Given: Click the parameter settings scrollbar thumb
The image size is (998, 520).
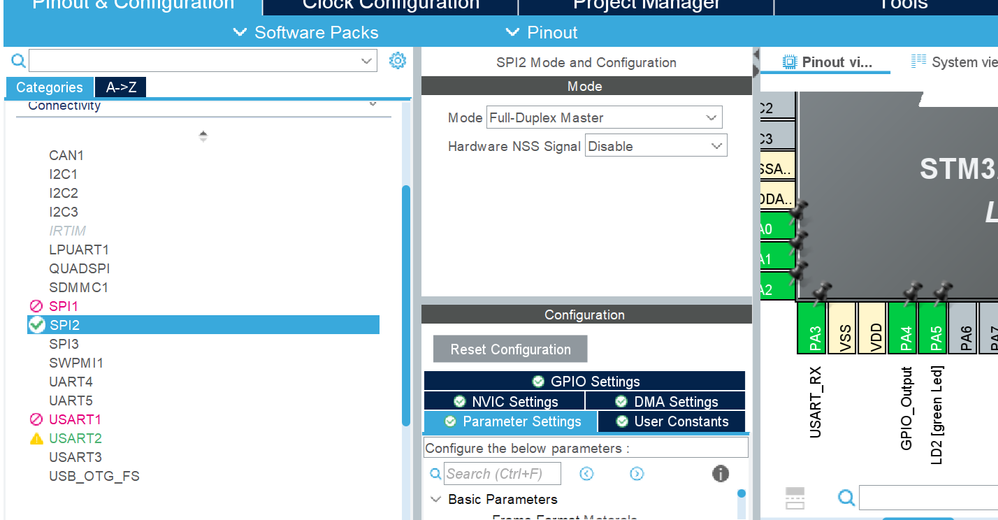Looking at the screenshot, I should tap(741, 494).
